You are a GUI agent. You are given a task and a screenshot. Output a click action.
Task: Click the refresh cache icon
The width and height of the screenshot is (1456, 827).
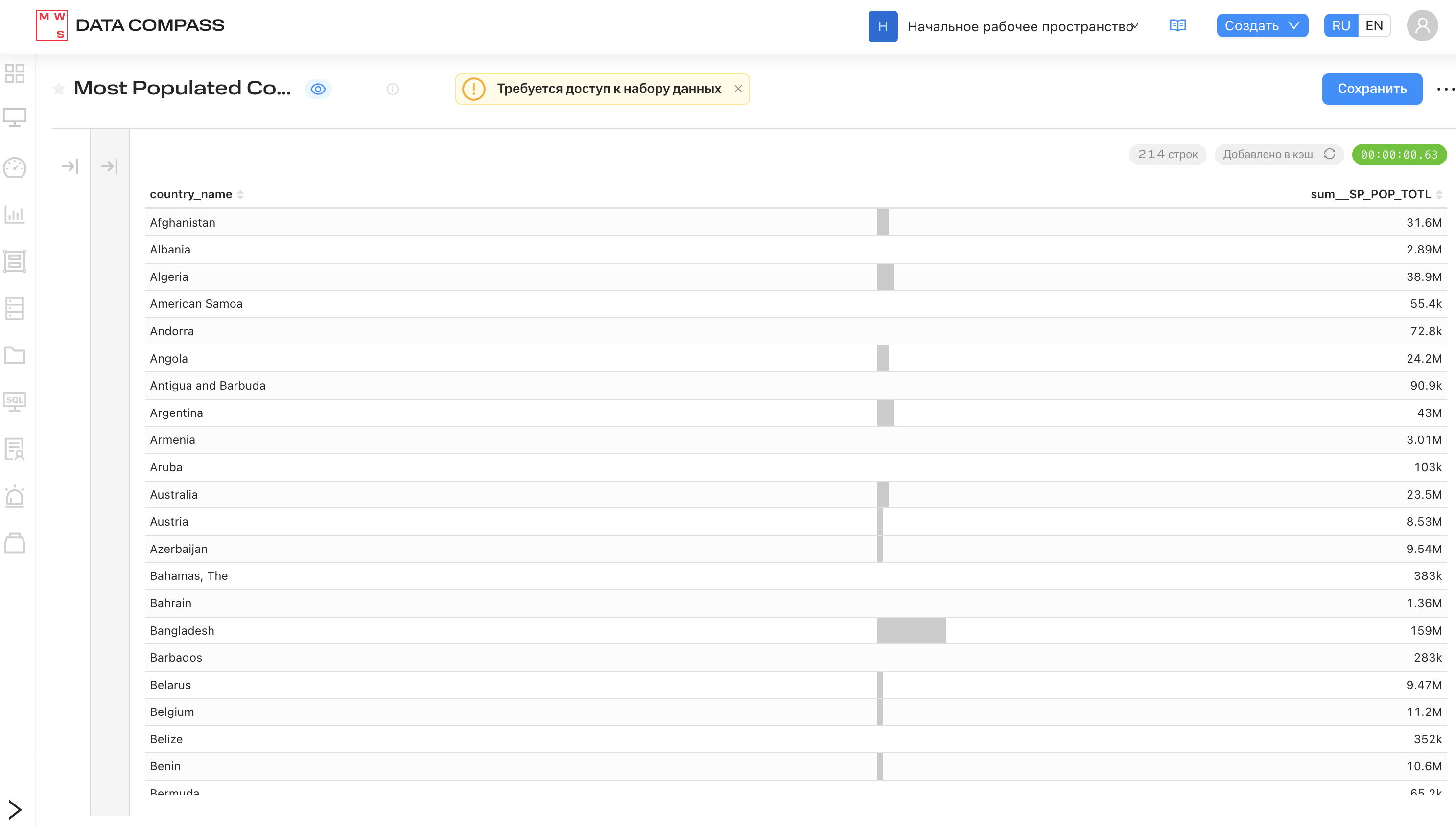(1329, 154)
